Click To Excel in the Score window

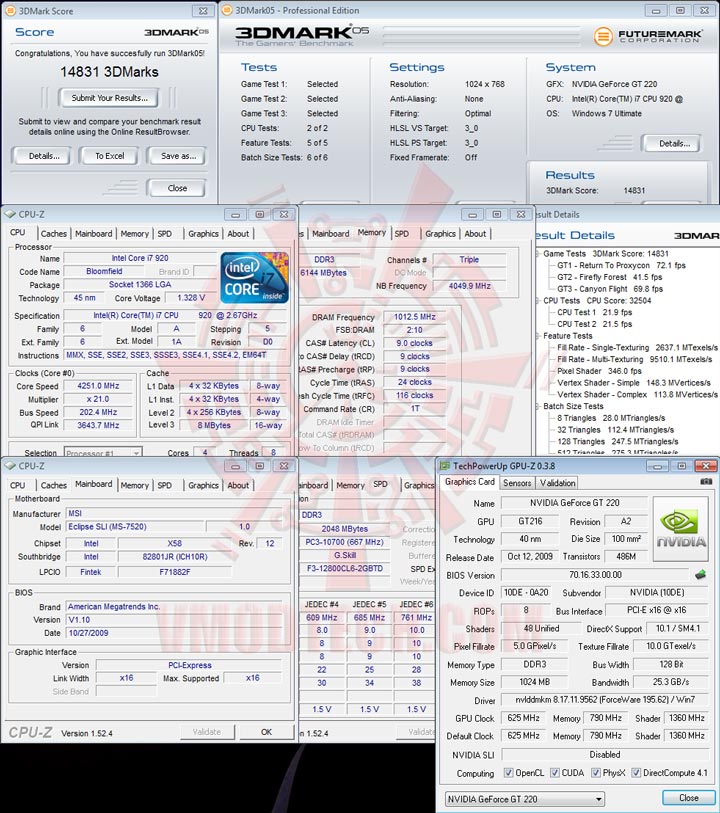click(109, 156)
